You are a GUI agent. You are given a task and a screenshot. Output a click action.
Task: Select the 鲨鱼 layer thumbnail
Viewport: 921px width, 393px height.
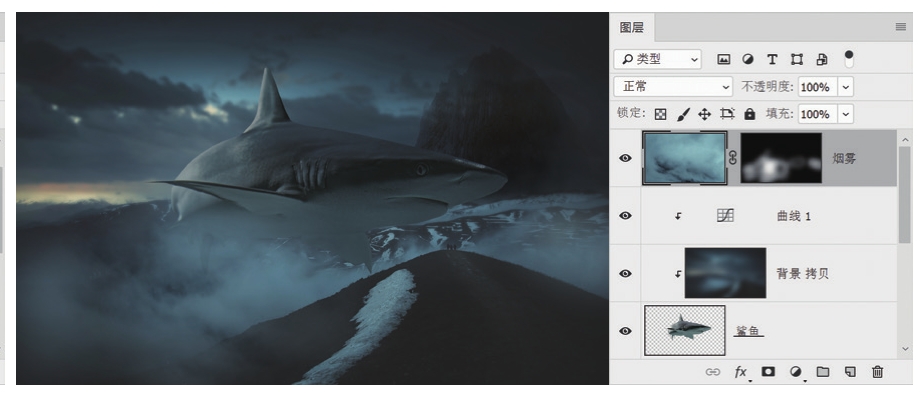[x=685, y=331]
